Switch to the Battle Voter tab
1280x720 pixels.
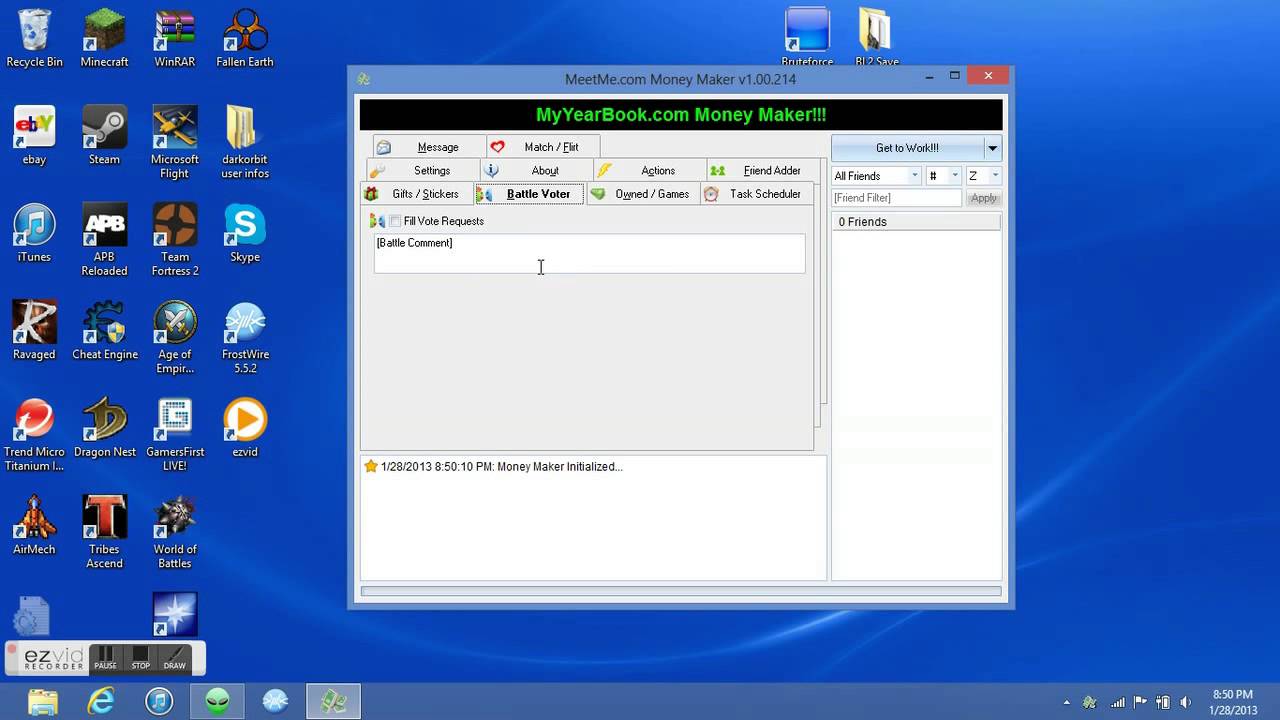tap(538, 193)
